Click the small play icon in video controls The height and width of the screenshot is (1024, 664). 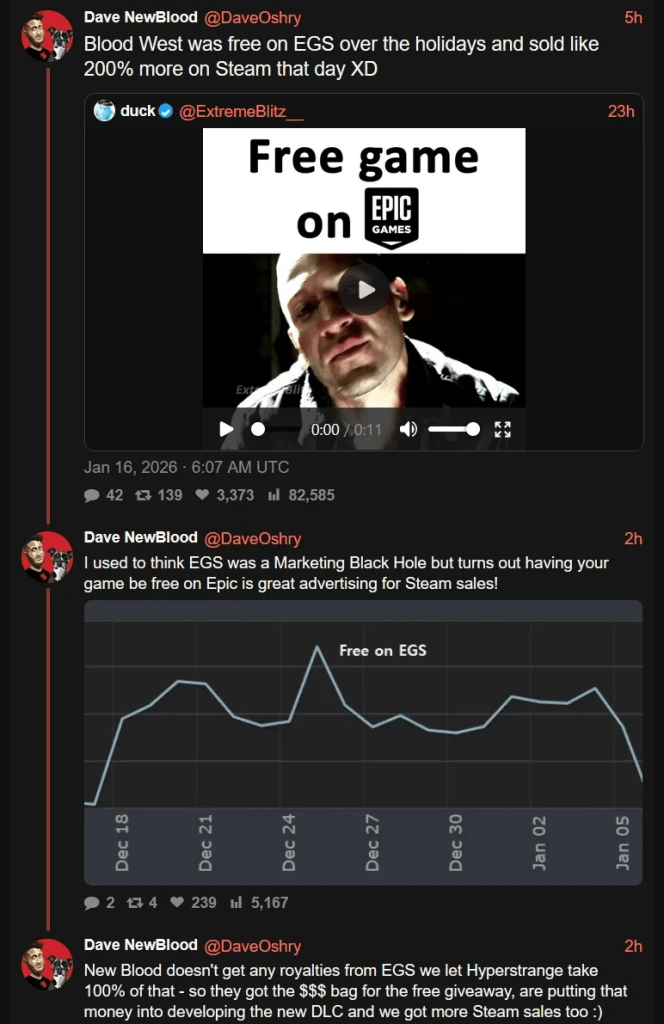click(226, 429)
